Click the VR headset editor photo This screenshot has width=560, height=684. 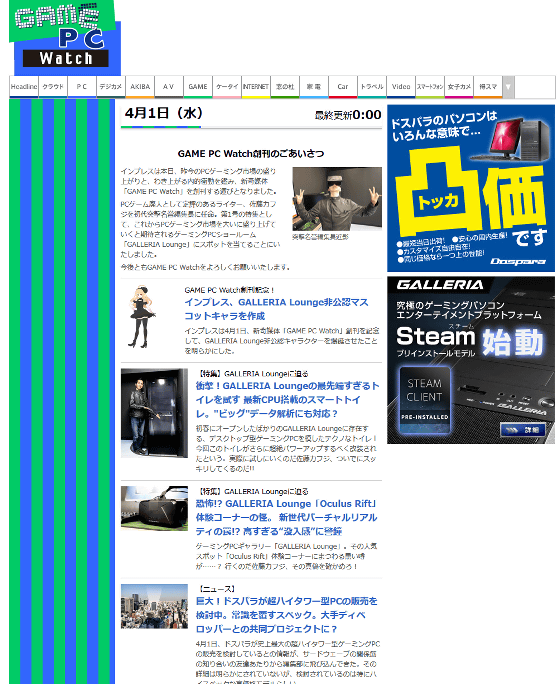tap(337, 199)
